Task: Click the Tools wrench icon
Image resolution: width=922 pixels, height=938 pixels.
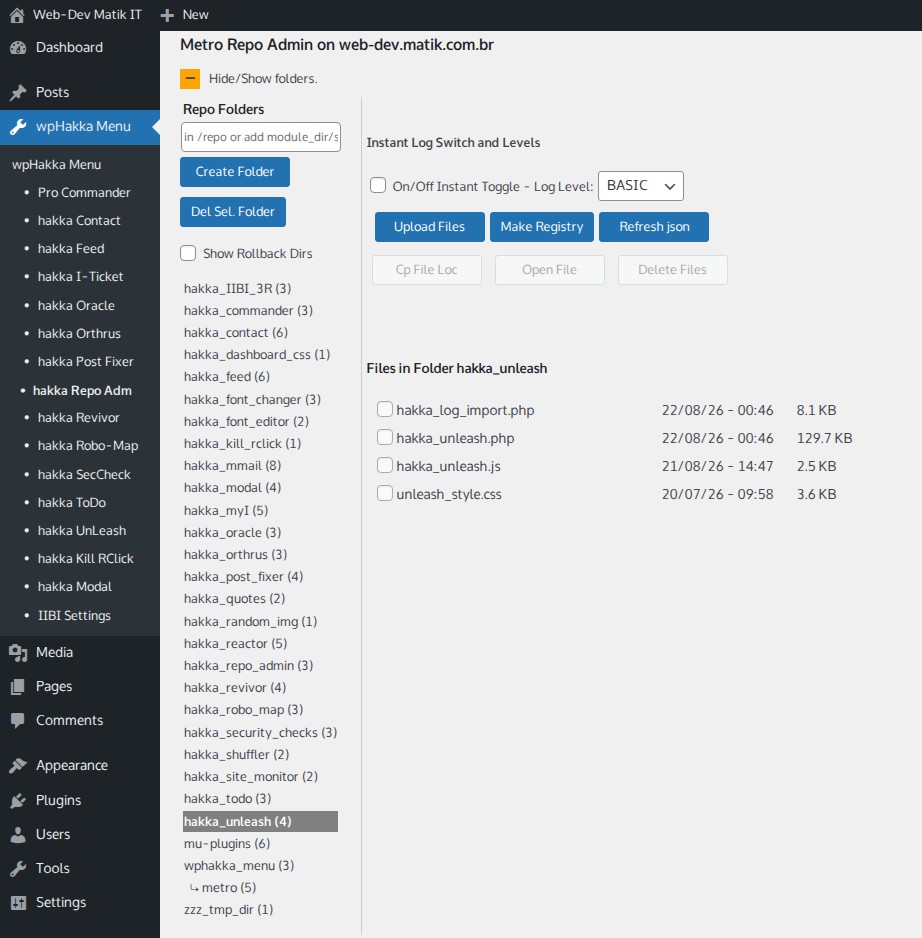Action: 18,869
